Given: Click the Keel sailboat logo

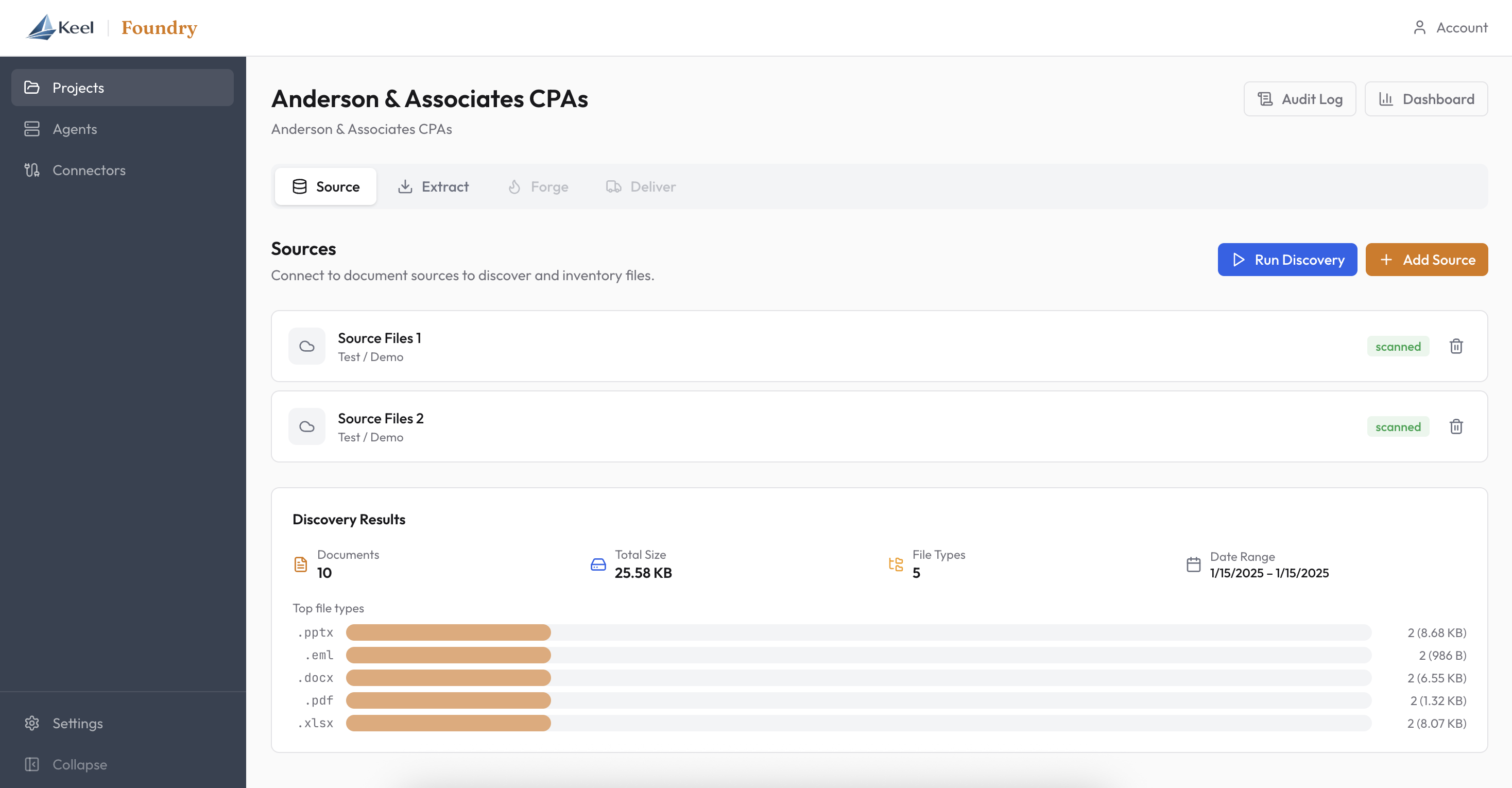Looking at the screenshot, I should pyautogui.click(x=42, y=27).
